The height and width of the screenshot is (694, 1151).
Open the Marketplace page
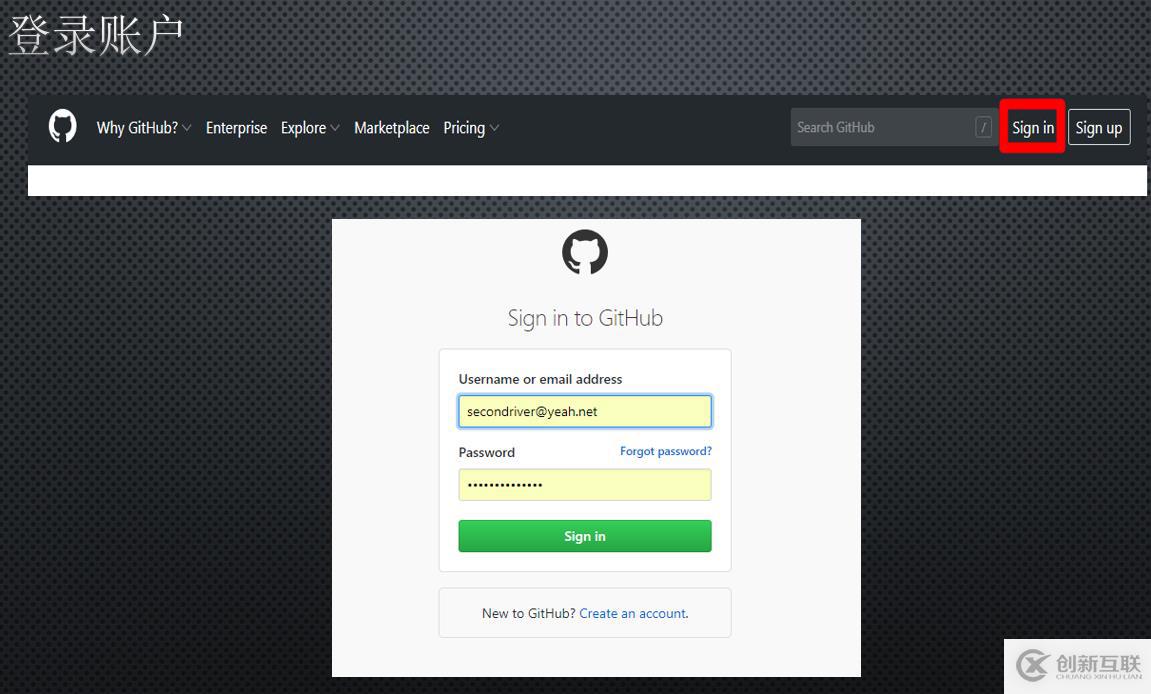pyautogui.click(x=391, y=128)
